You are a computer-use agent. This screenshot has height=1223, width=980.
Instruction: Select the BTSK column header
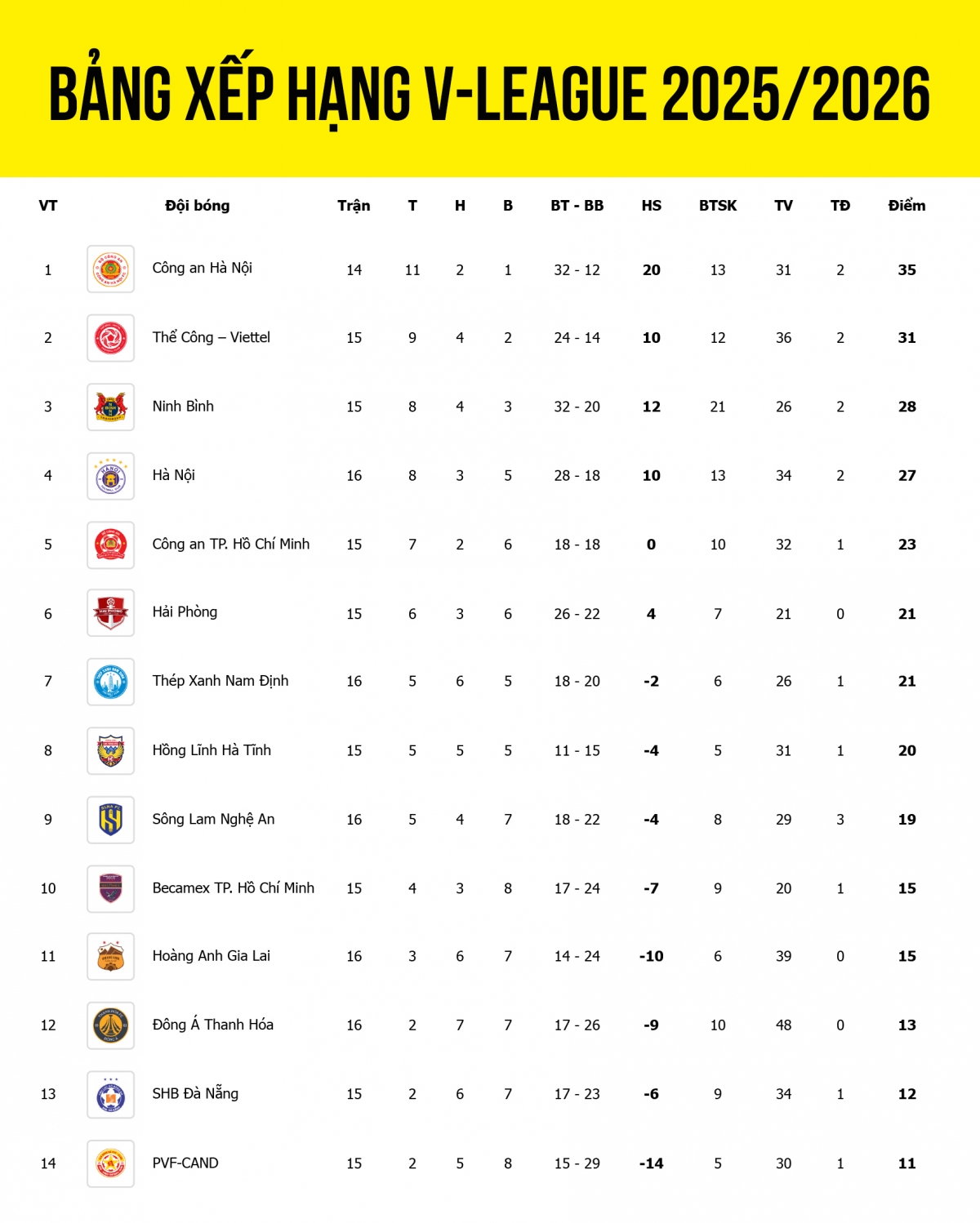pos(718,206)
